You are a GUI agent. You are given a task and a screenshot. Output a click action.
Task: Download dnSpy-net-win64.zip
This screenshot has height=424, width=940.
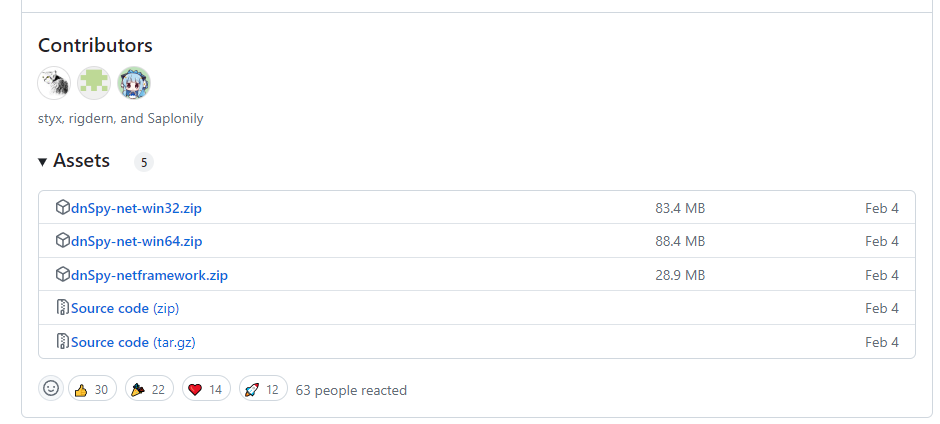point(136,241)
